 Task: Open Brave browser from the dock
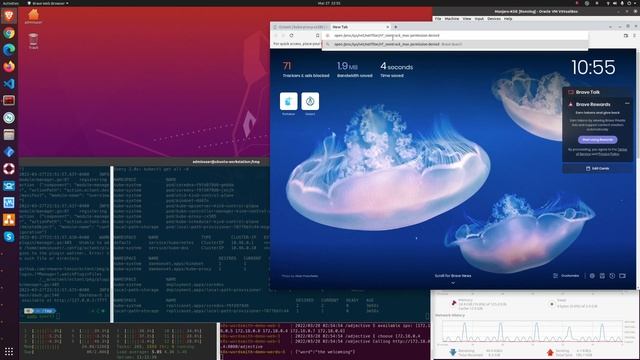pos(9,16)
